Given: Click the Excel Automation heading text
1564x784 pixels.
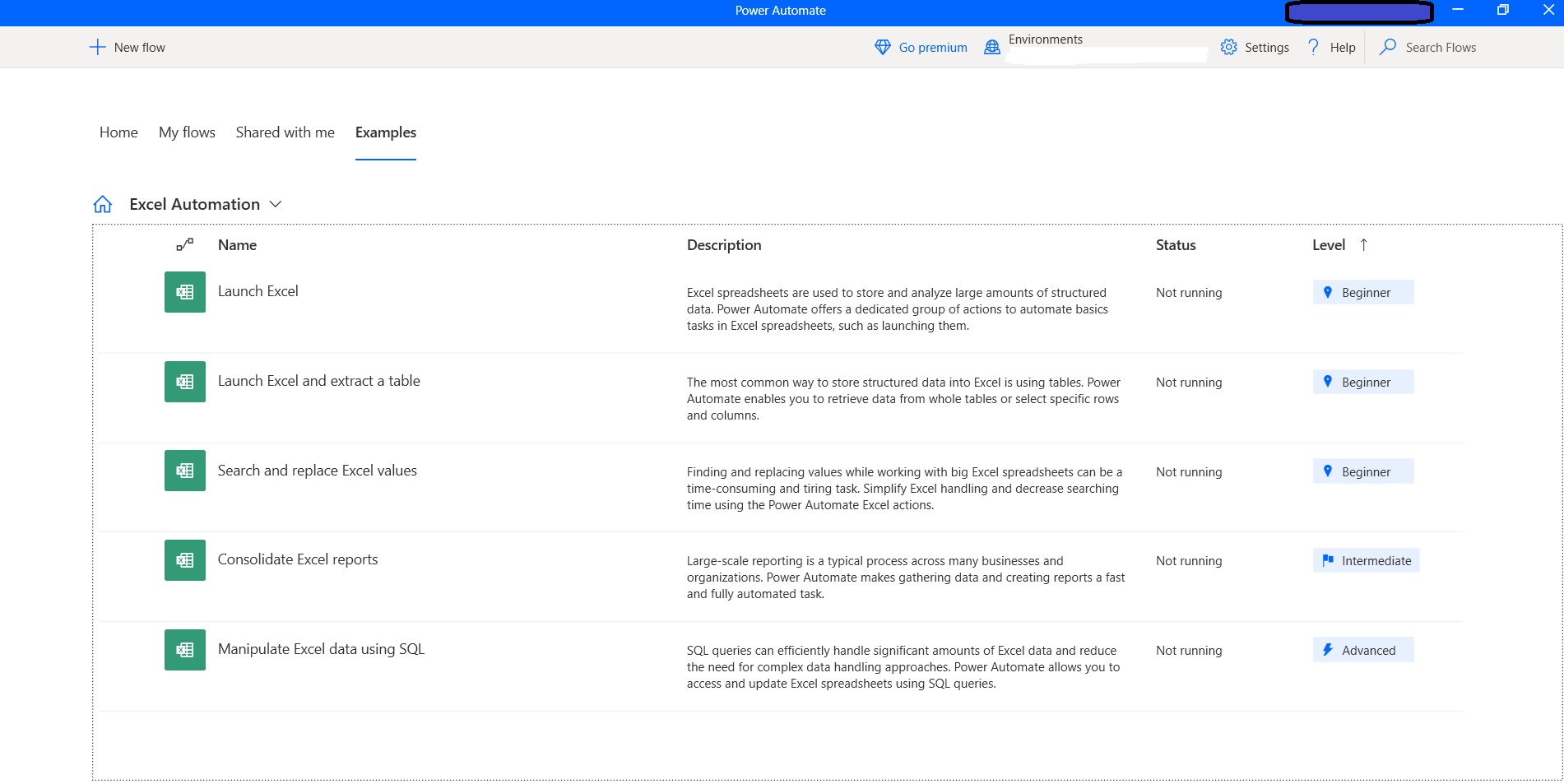Looking at the screenshot, I should [194, 204].
